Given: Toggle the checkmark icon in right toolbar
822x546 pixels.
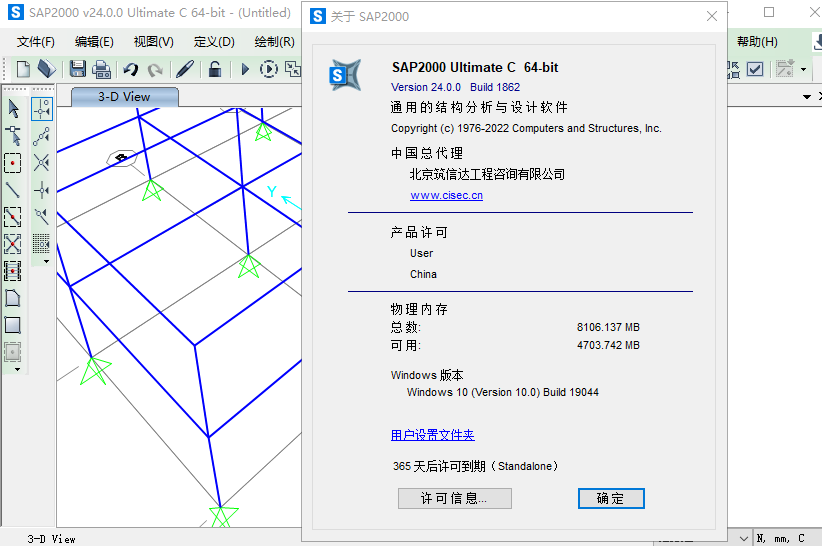Looking at the screenshot, I should click(x=755, y=69).
